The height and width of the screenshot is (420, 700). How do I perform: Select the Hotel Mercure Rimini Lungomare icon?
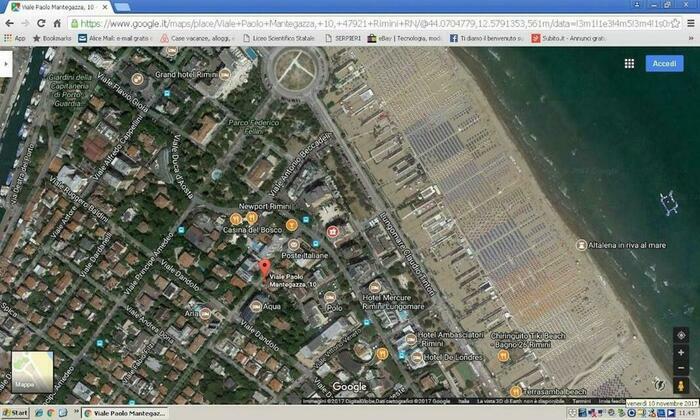pyautogui.click(x=375, y=287)
